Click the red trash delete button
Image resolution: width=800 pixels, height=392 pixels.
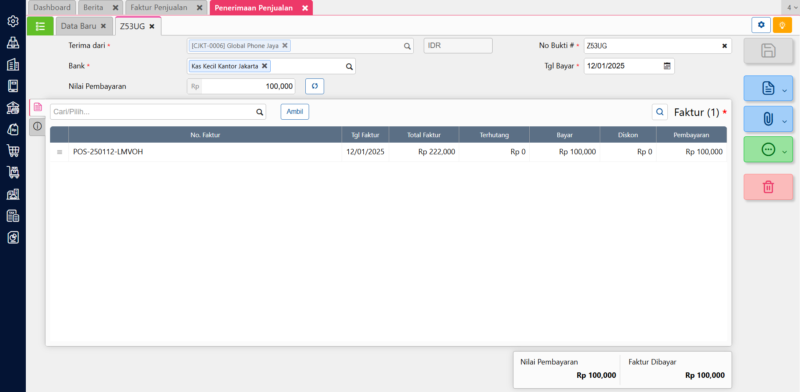pos(768,187)
